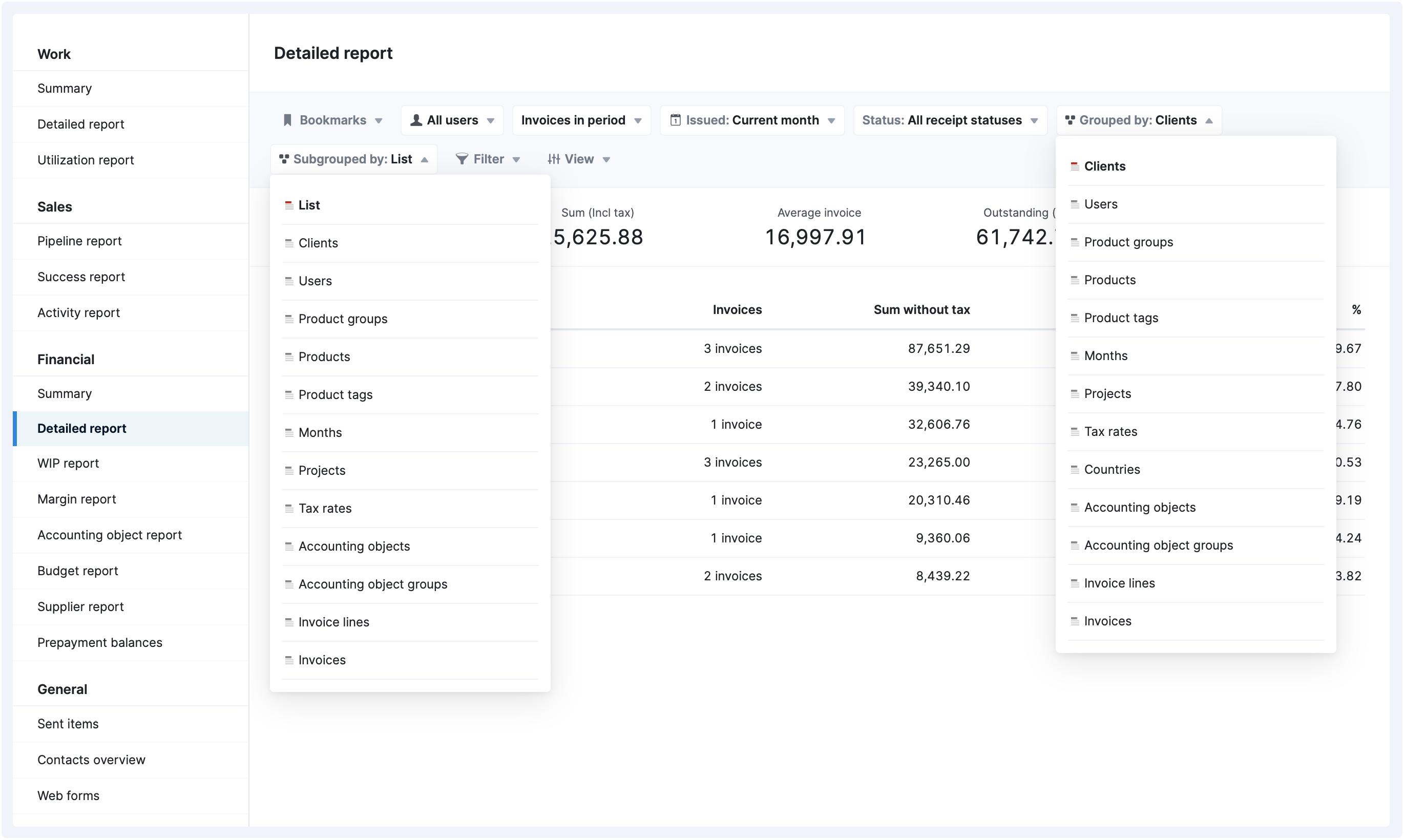This screenshot has width=1404, height=840.
Task: Collapse the Subgrouped by: List dropdown
Action: coord(353,159)
